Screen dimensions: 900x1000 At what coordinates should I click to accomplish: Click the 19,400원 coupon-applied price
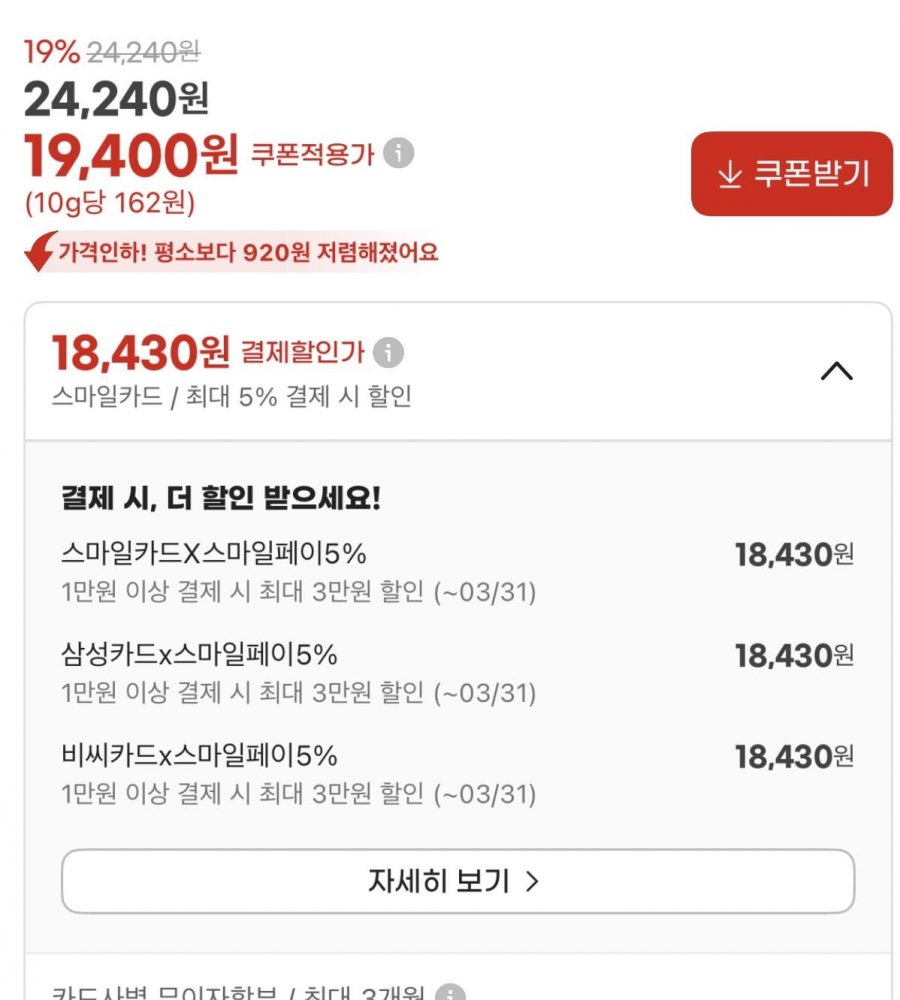coord(130,154)
